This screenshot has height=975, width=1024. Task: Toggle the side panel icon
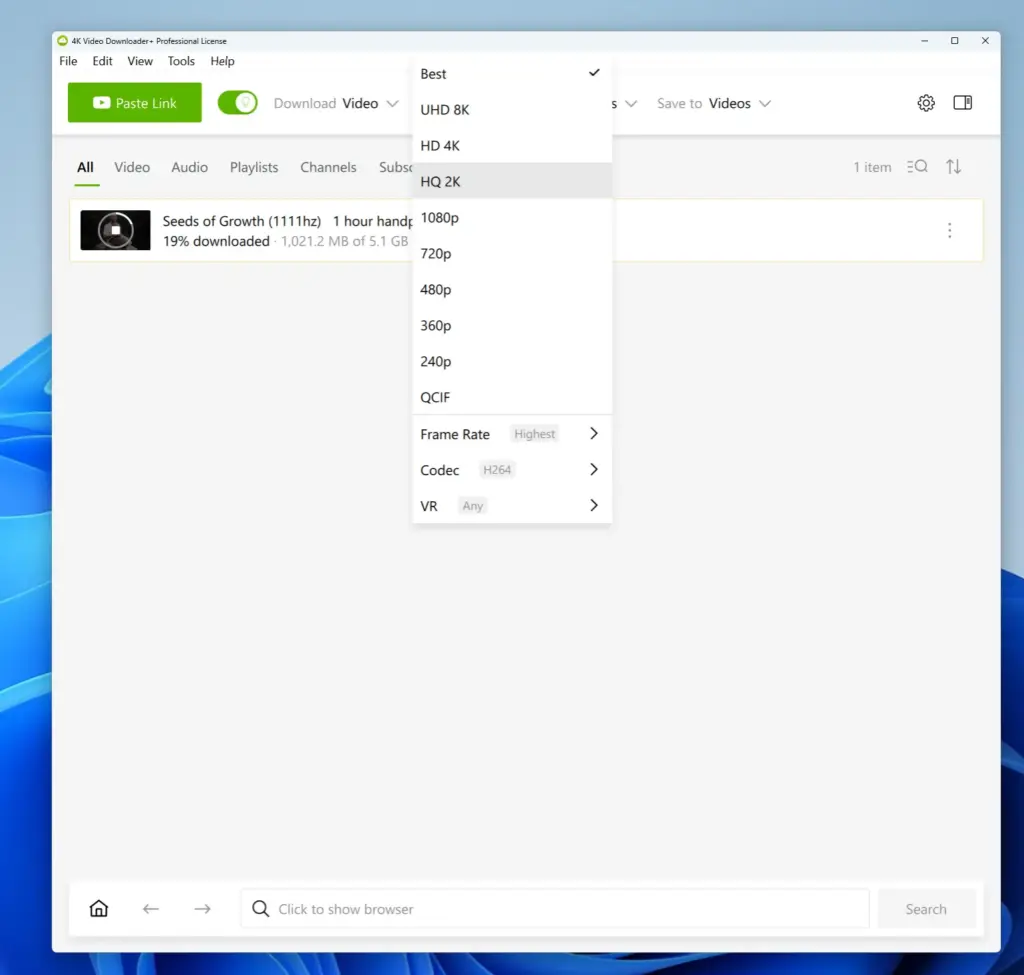point(963,103)
